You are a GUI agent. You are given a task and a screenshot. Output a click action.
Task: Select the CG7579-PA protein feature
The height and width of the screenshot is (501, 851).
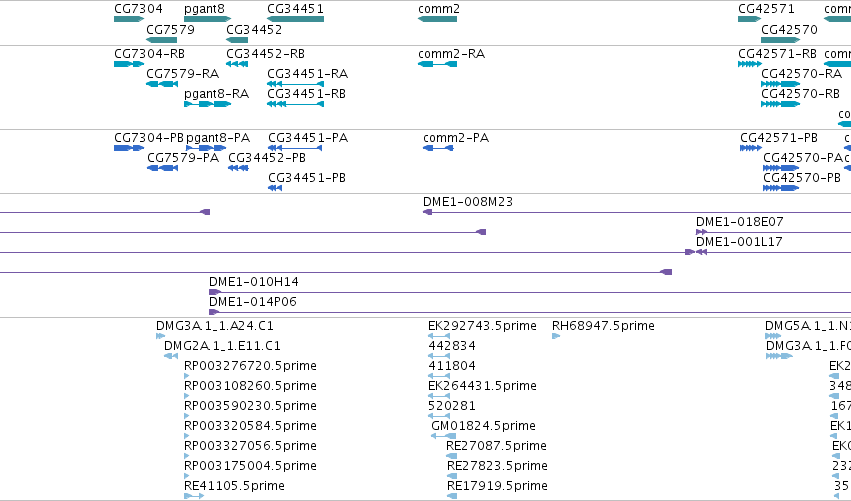[163, 168]
